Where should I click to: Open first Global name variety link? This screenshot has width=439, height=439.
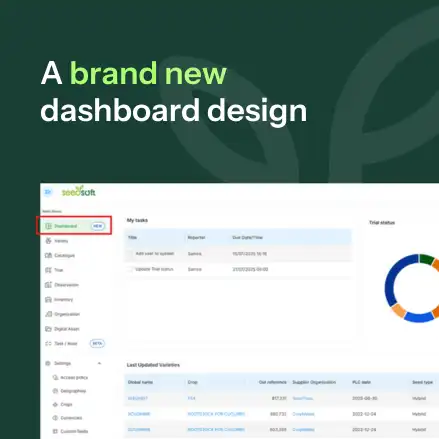point(138,398)
